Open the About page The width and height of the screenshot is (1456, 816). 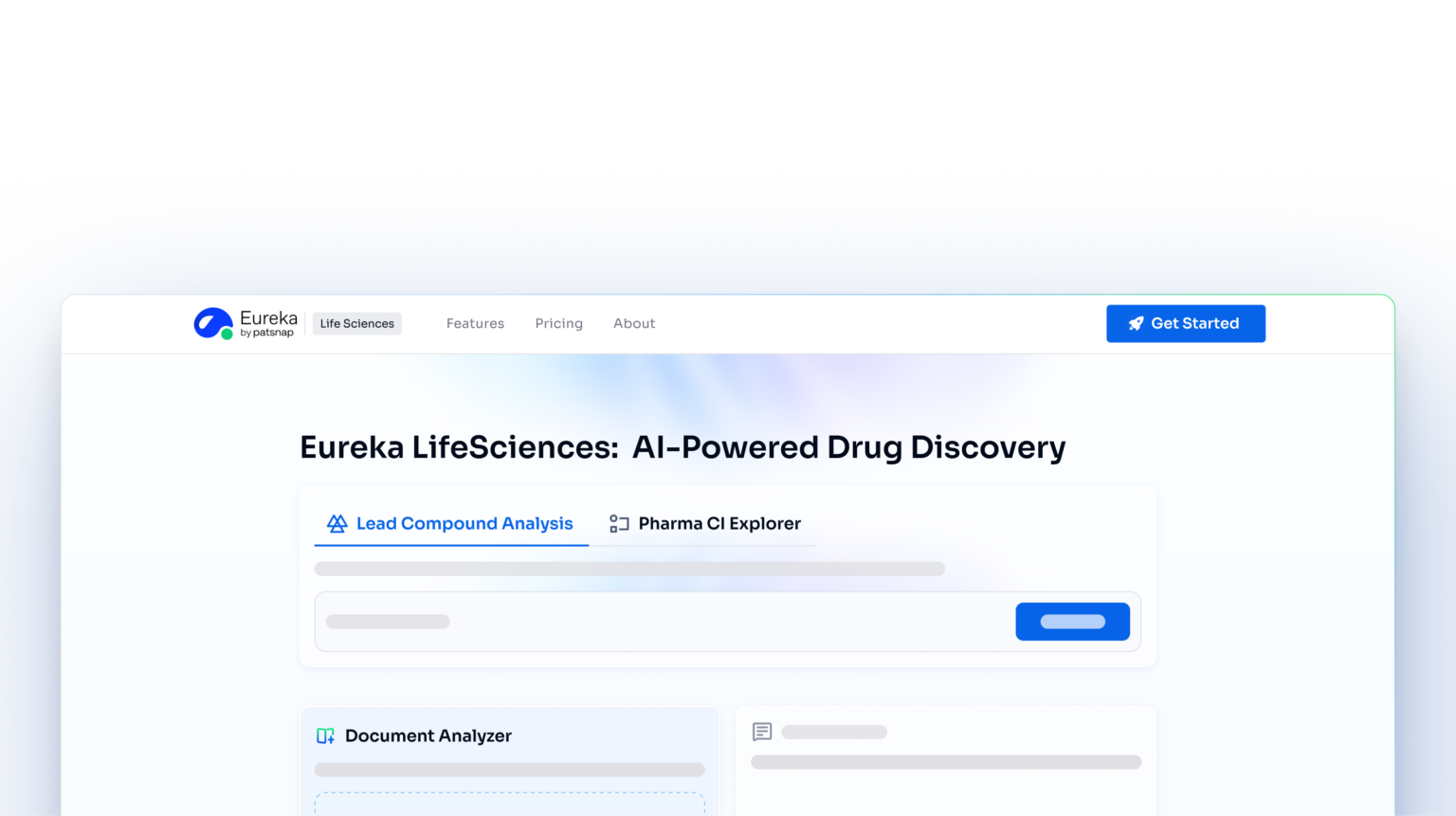pyautogui.click(x=633, y=323)
